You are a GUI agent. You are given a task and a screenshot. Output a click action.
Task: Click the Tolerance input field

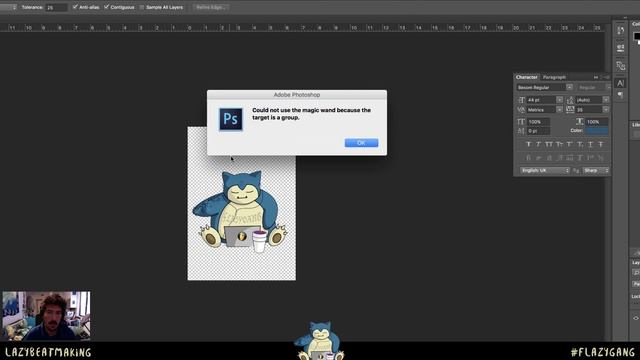(x=56, y=7)
